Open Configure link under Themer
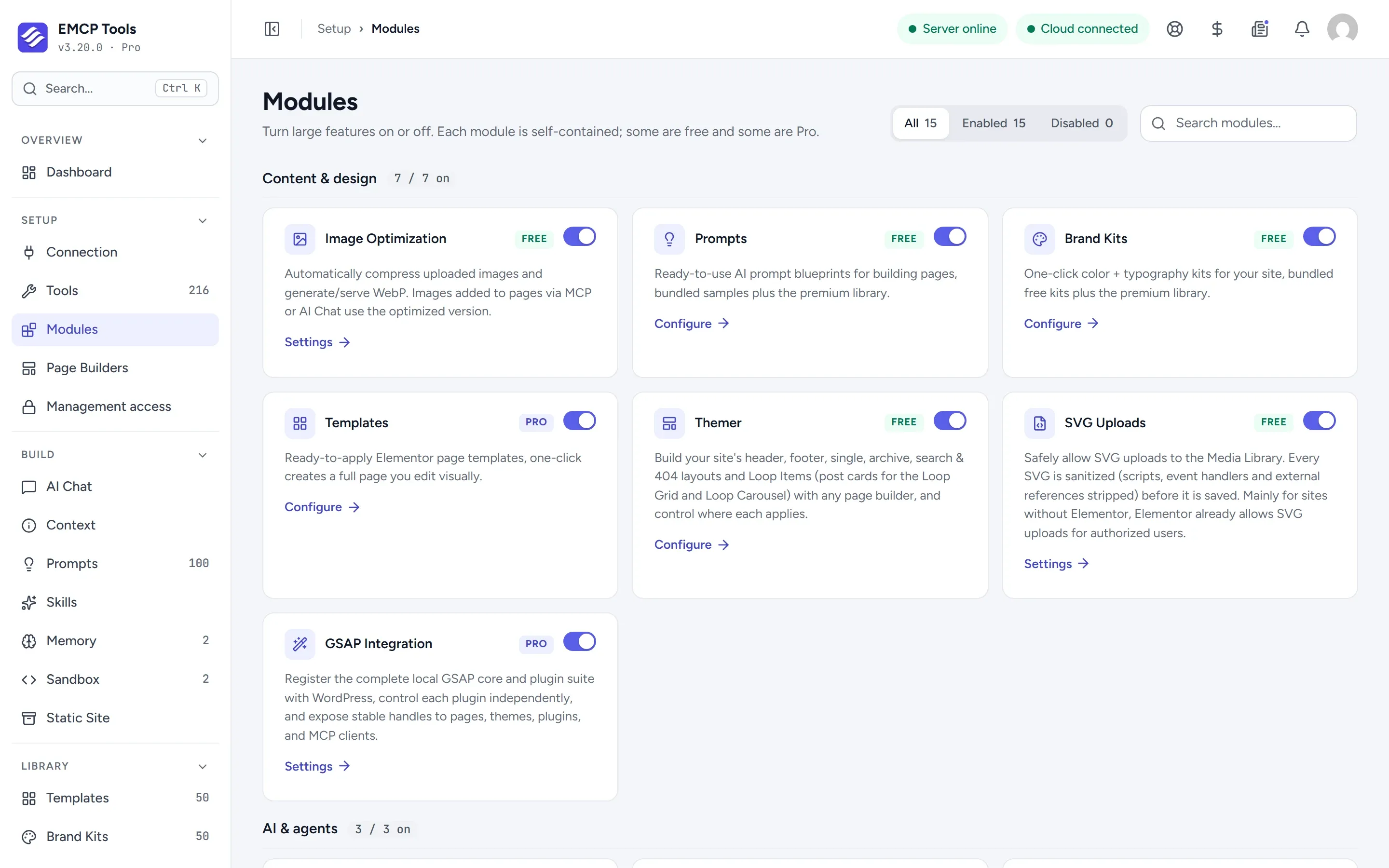The image size is (1389, 868). 692,545
